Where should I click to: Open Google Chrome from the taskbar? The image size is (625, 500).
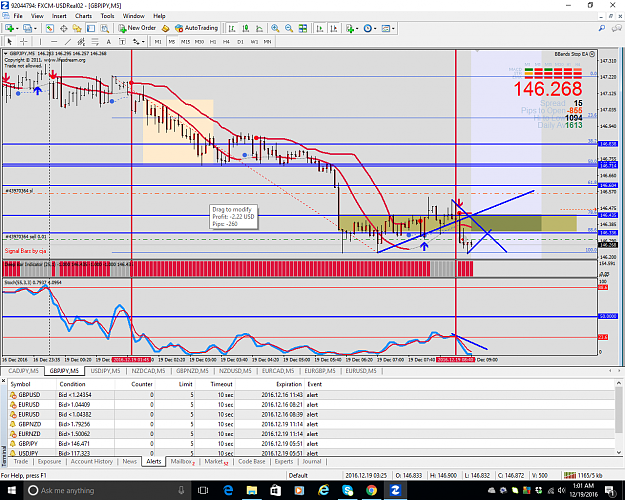coord(371,490)
